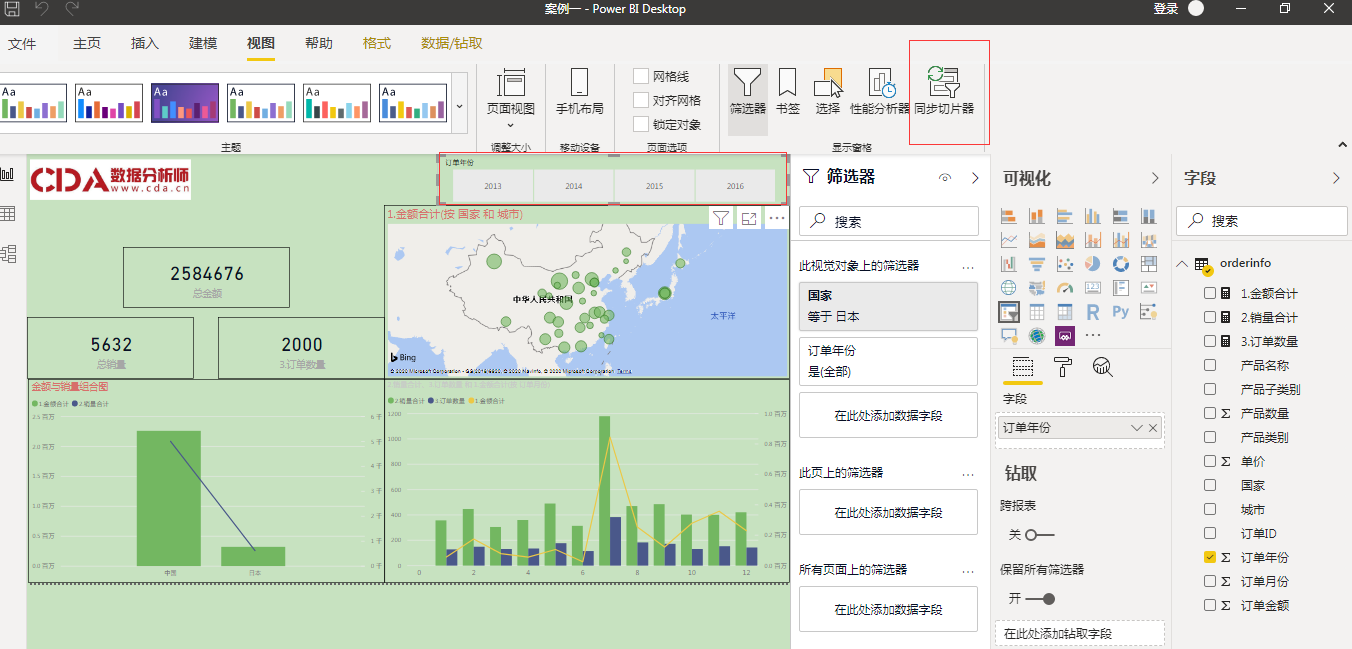Click 登录 to sign in
Image resolution: width=1352 pixels, height=649 pixels.
click(1166, 9)
